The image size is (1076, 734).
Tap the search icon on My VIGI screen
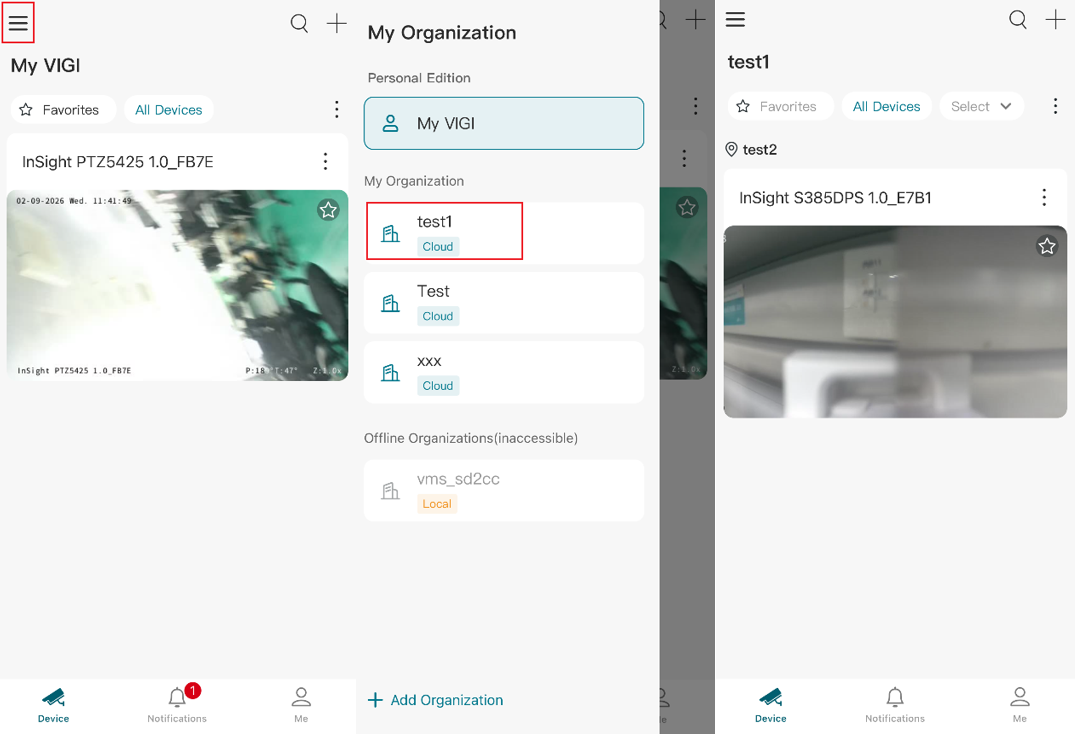pos(299,23)
